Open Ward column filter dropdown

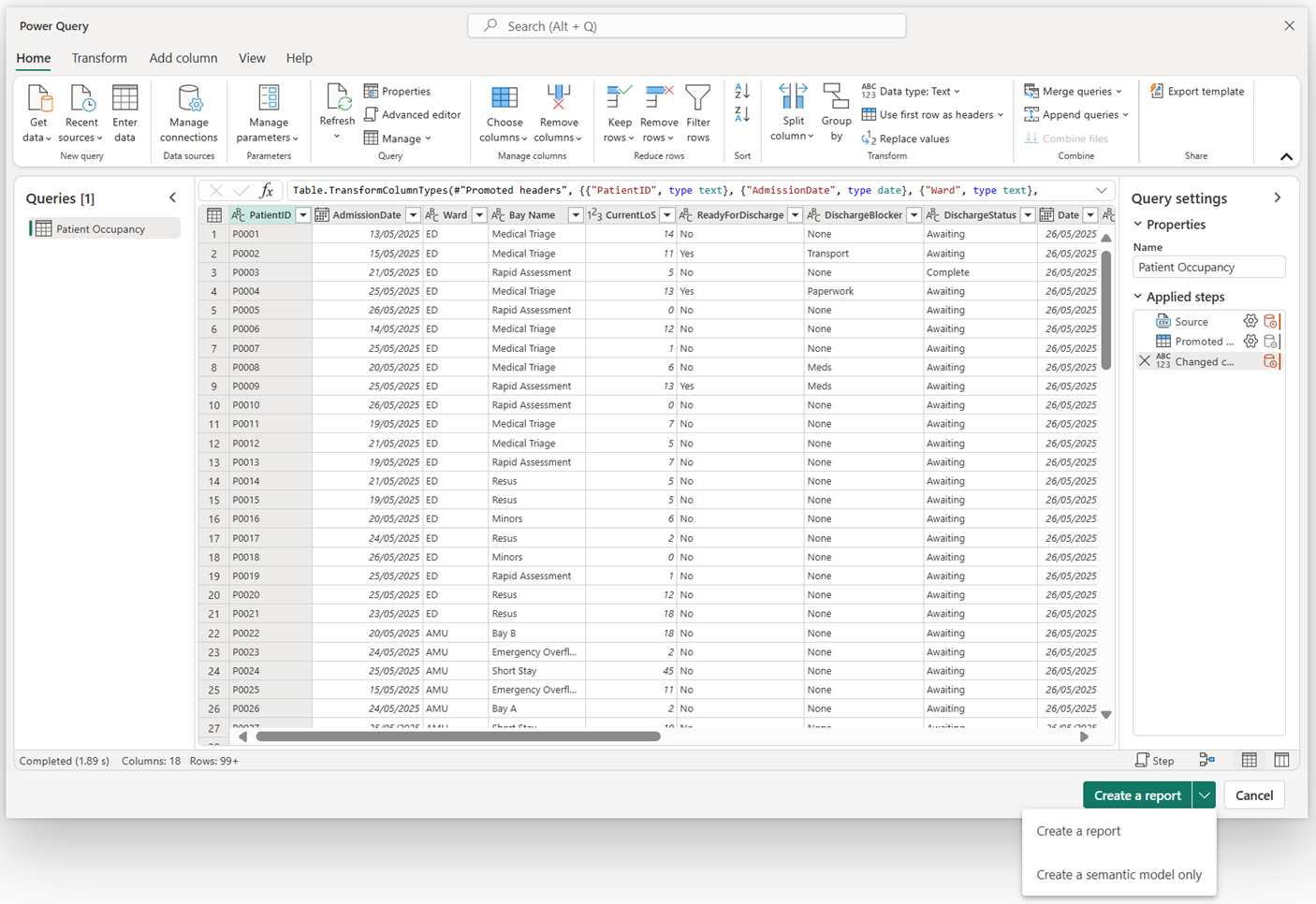pos(479,215)
